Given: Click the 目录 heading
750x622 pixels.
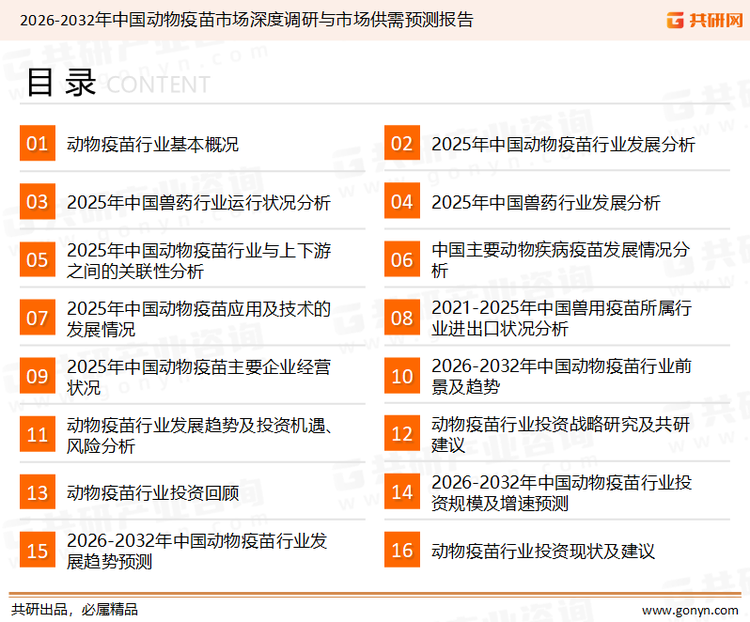Looking at the screenshot, I should pos(61,83).
